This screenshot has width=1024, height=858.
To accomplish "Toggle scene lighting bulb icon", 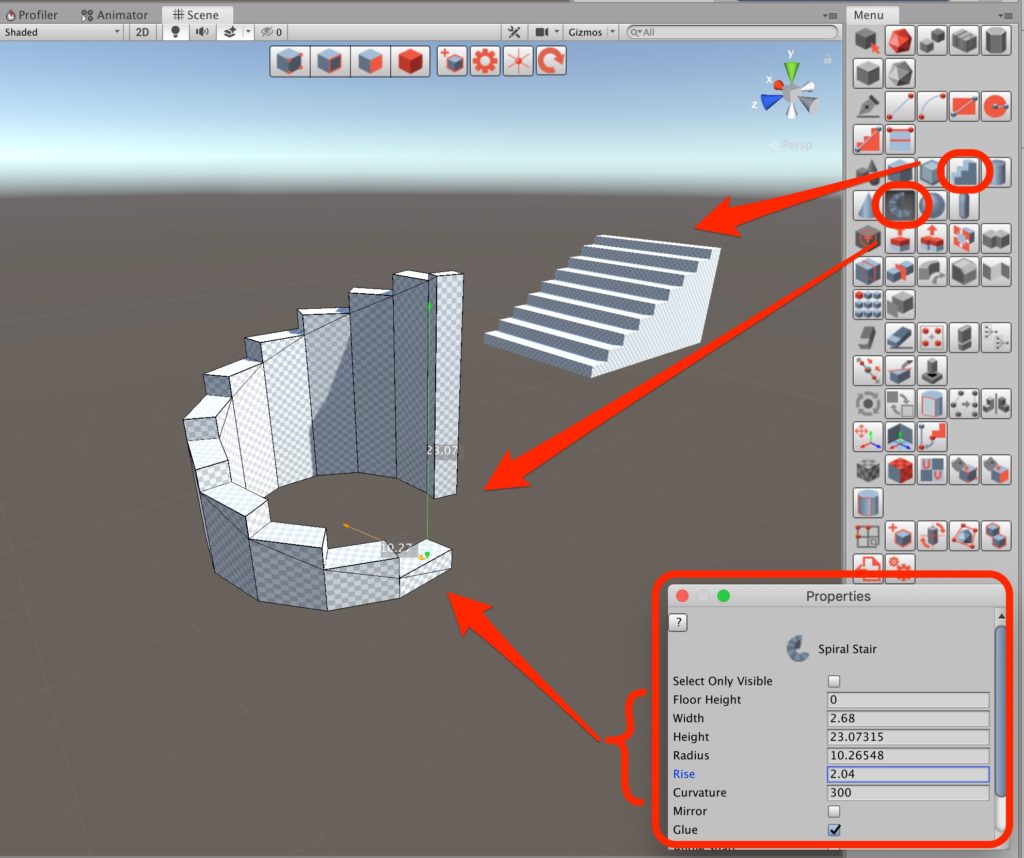I will (176, 32).
